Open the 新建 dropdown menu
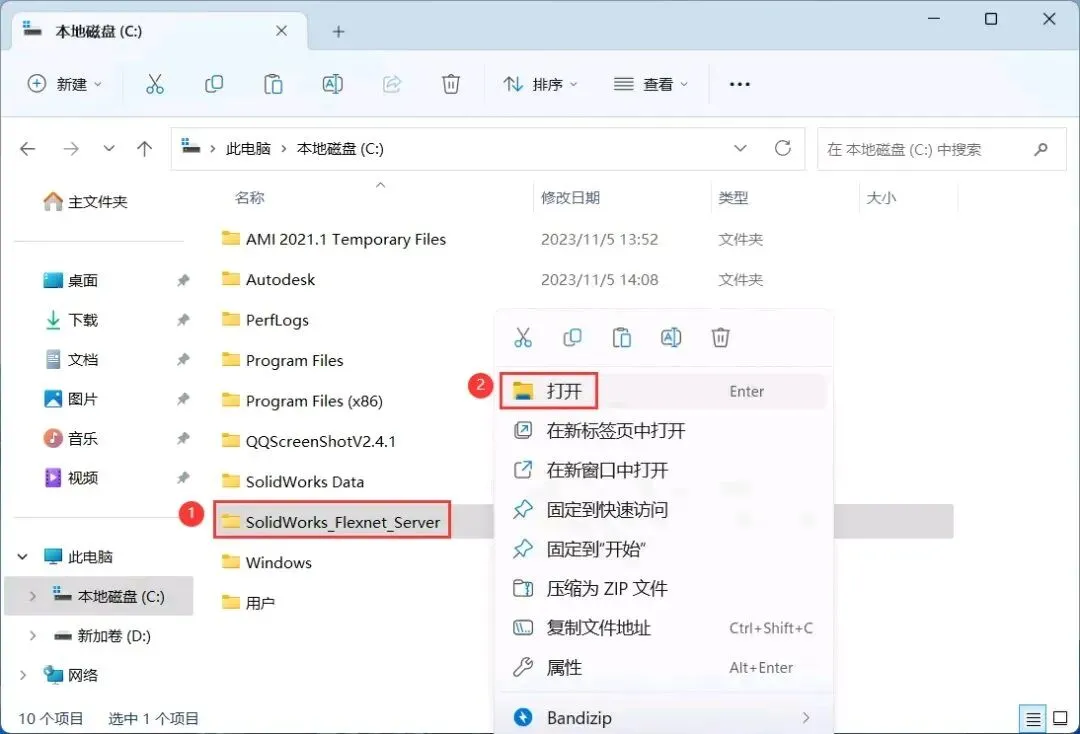This screenshot has width=1080, height=734. pos(64,84)
